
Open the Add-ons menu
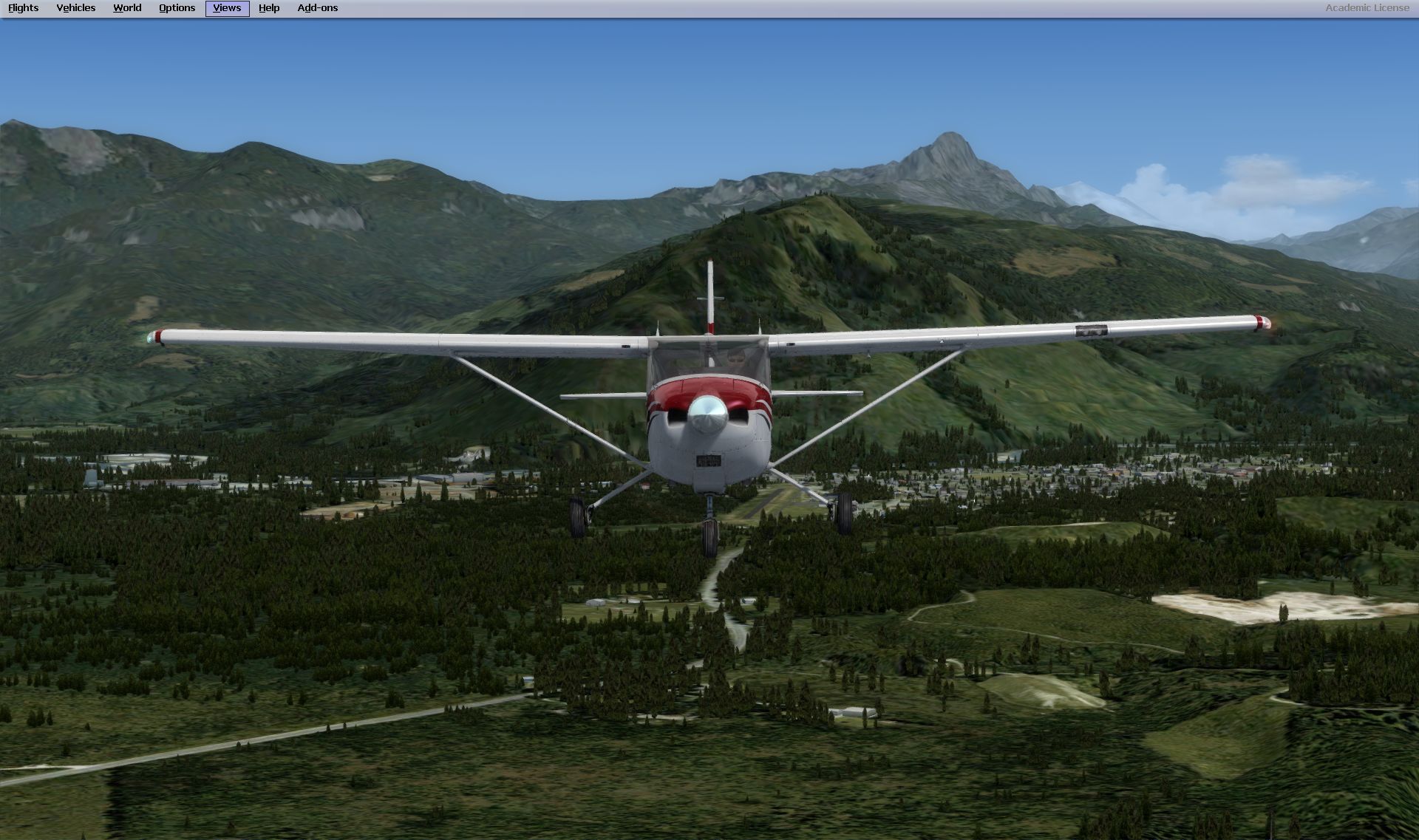pos(317,8)
